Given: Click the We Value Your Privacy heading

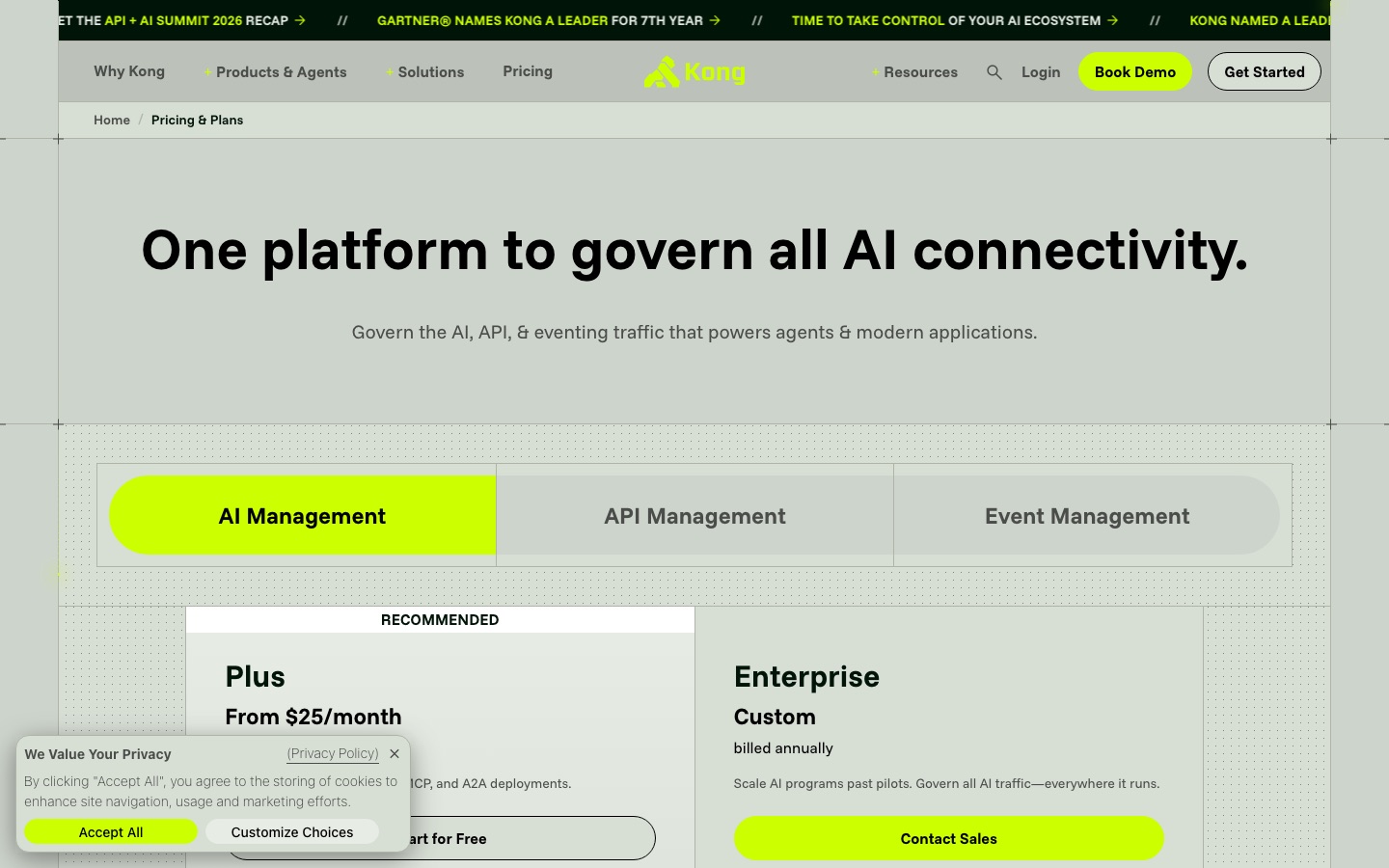Looking at the screenshot, I should coord(97,754).
